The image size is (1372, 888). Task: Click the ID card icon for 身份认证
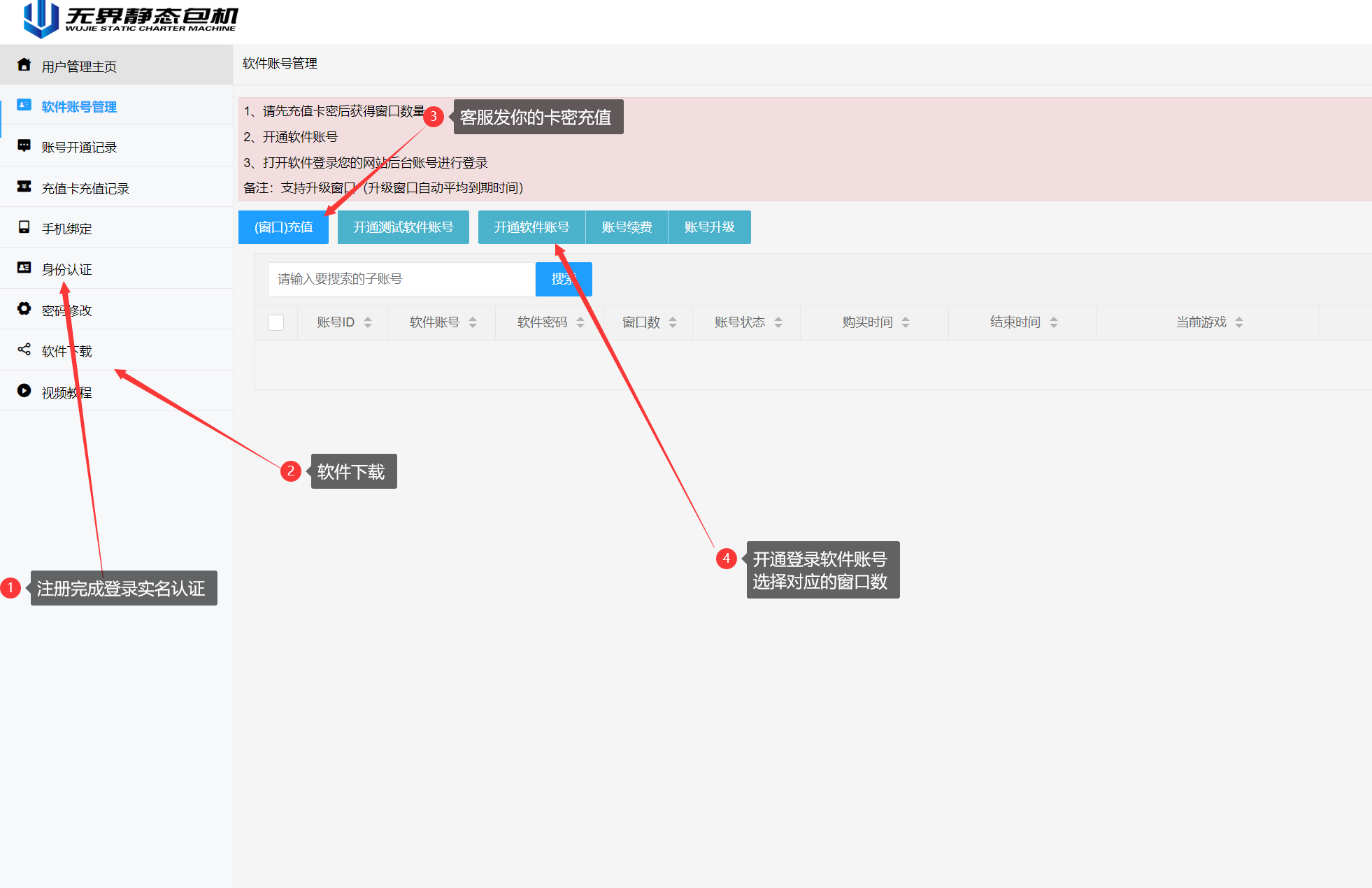24,268
